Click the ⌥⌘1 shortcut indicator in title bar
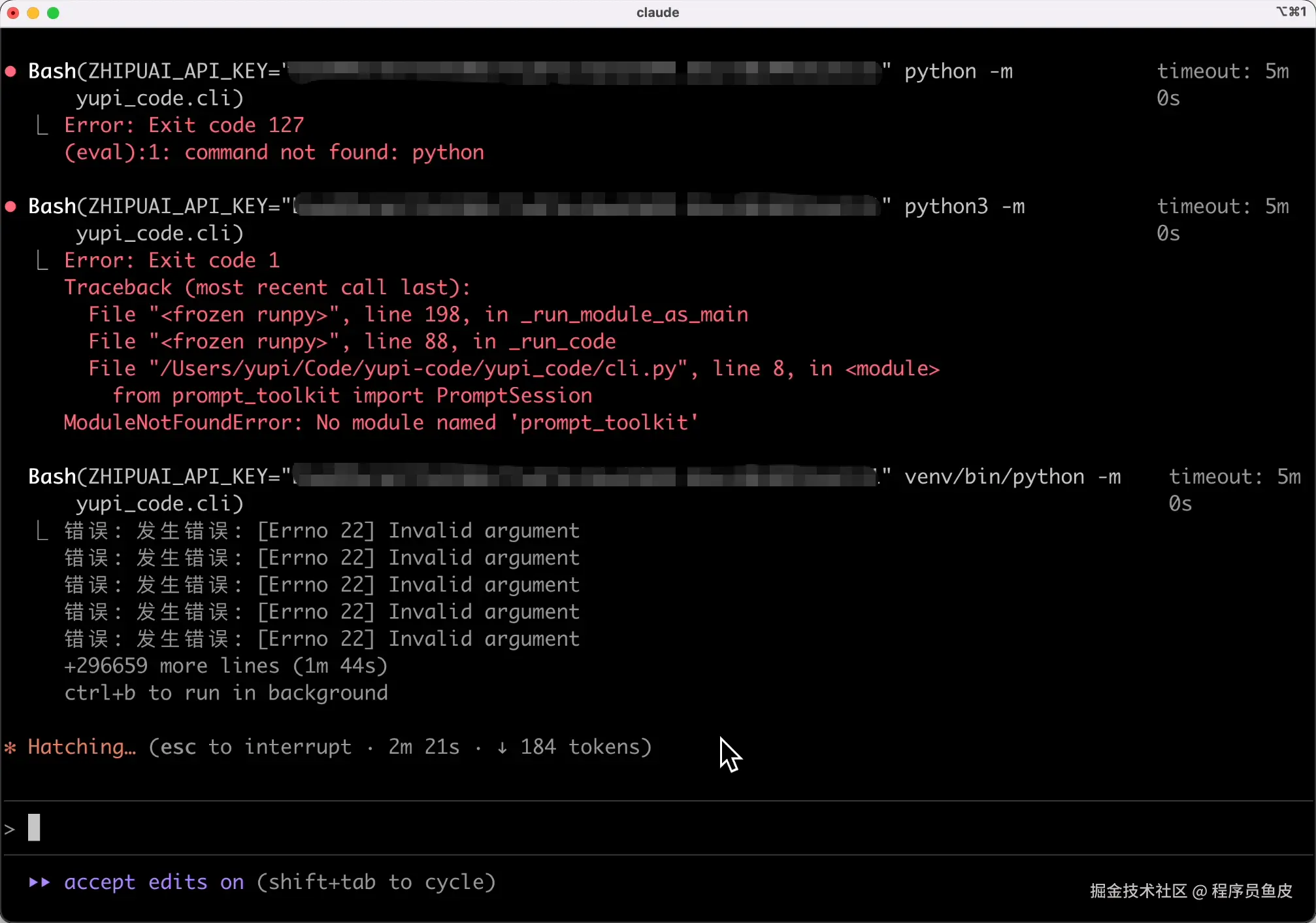The width and height of the screenshot is (1316, 923). pyautogui.click(x=1291, y=12)
